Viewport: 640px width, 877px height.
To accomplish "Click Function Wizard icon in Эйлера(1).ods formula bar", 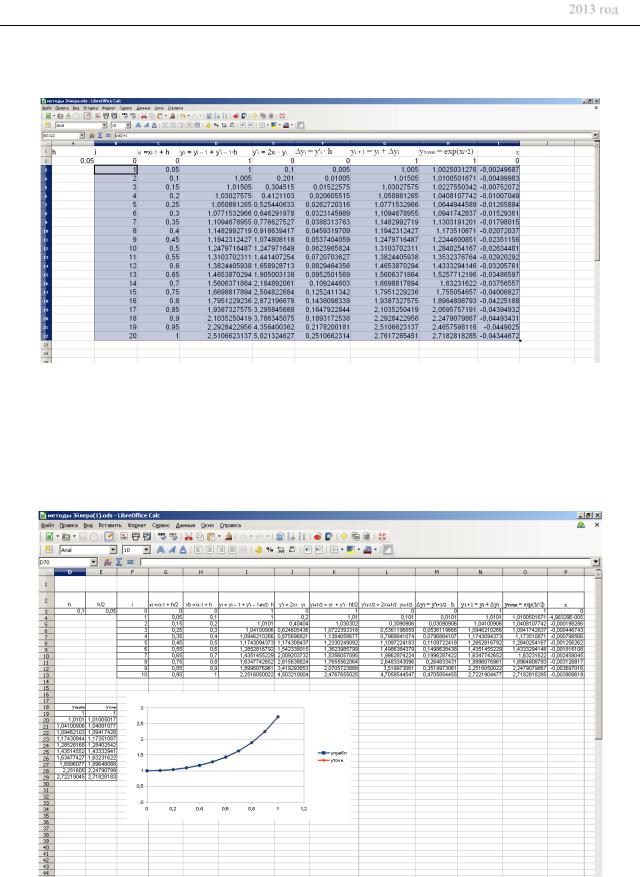I will click(x=108, y=562).
